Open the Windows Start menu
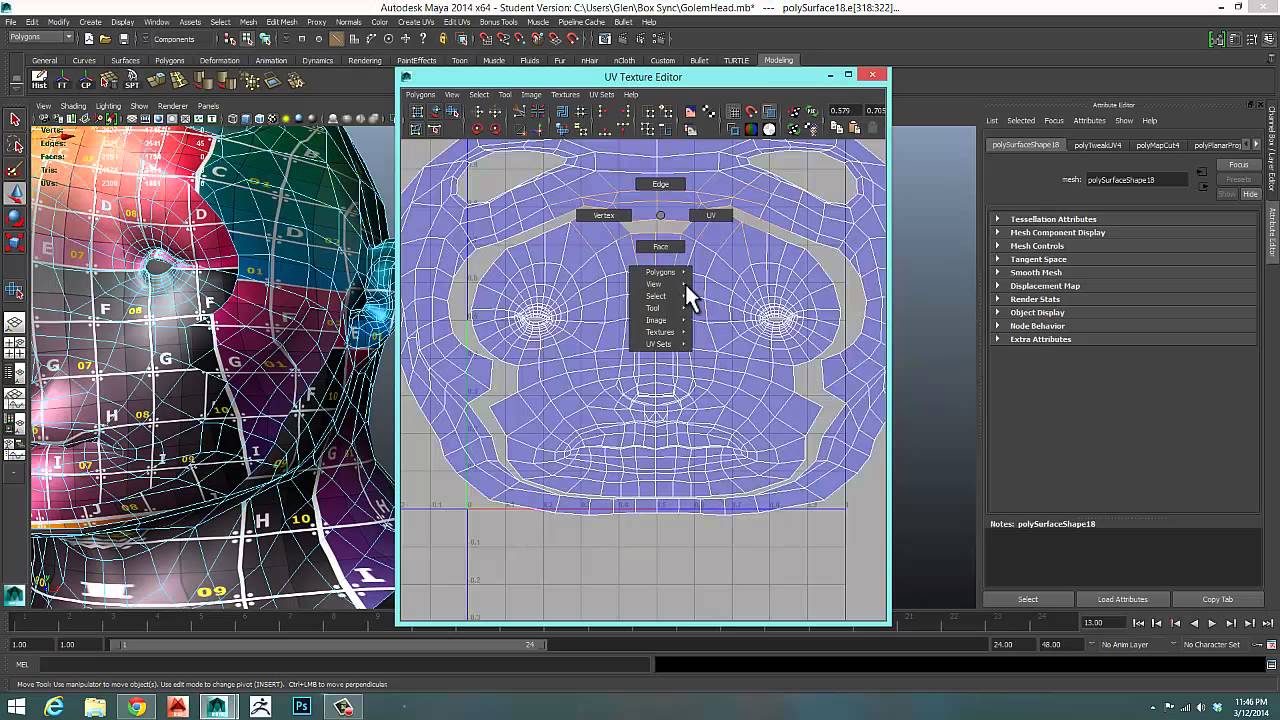Screen dimensions: 1280x720 [x=16, y=707]
